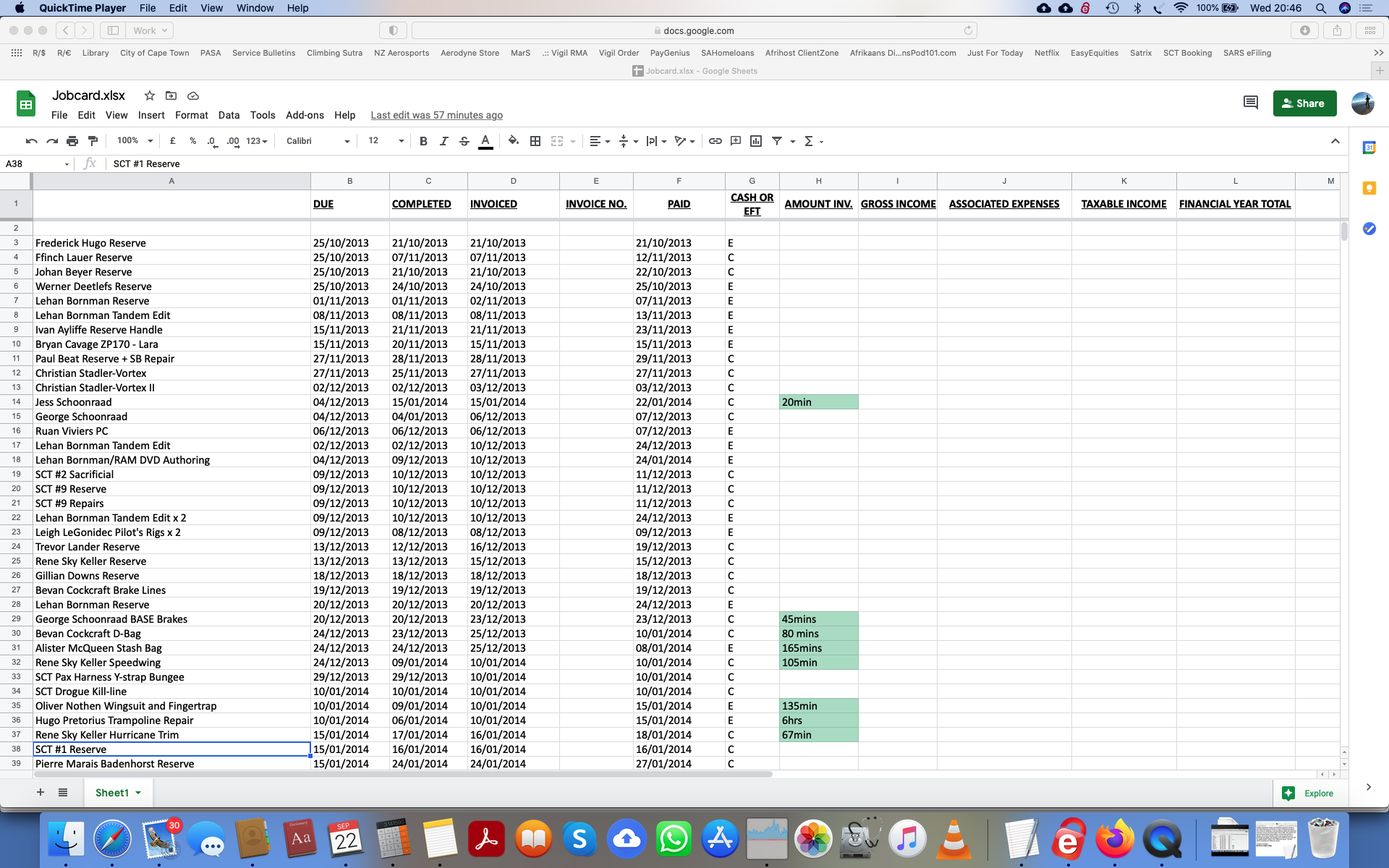Click the green Share button
The width and height of the screenshot is (1389, 868).
pyautogui.click(x=1304, y=103)
